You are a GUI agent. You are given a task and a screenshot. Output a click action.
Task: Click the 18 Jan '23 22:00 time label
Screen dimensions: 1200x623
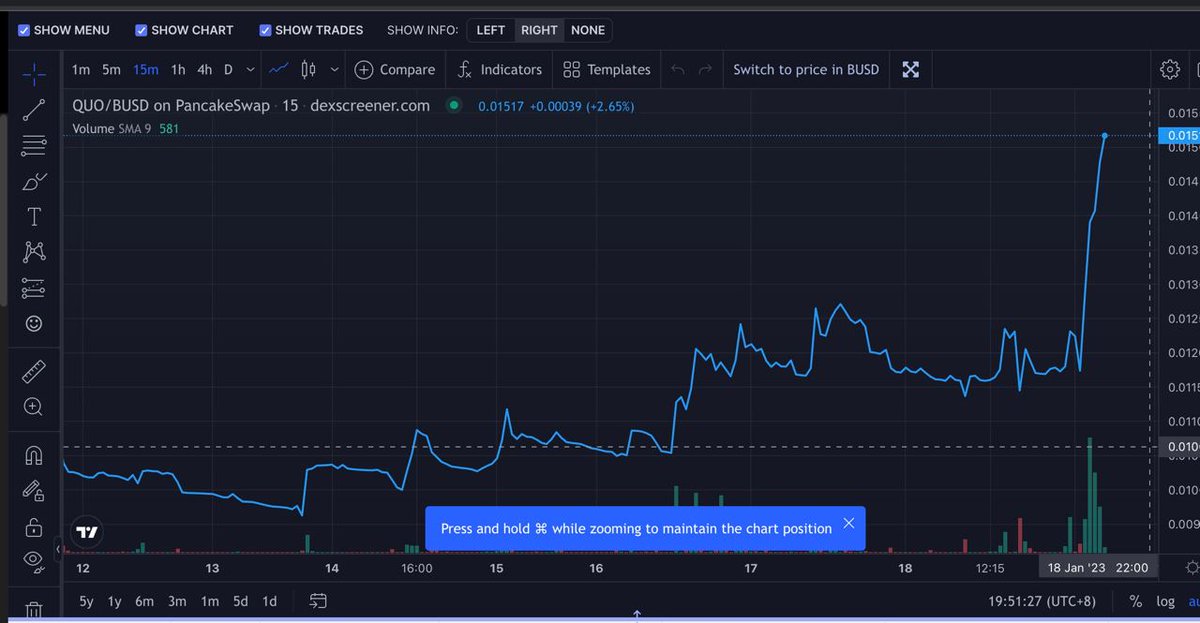click(x=1096, y=567)
